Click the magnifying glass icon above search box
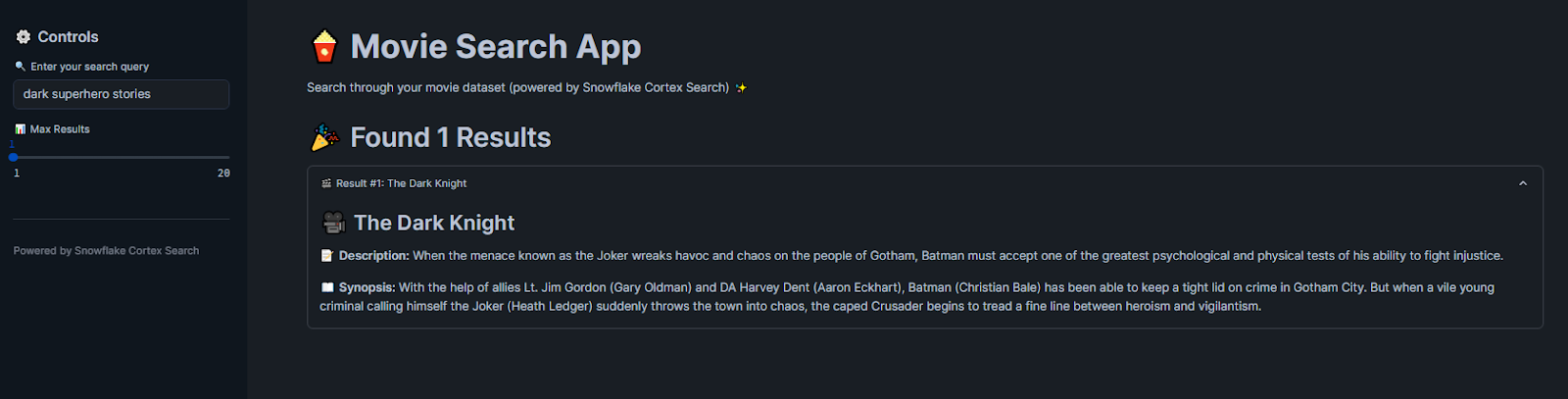The height and width of the screenshot is (399, 1568). click(20, 67)
